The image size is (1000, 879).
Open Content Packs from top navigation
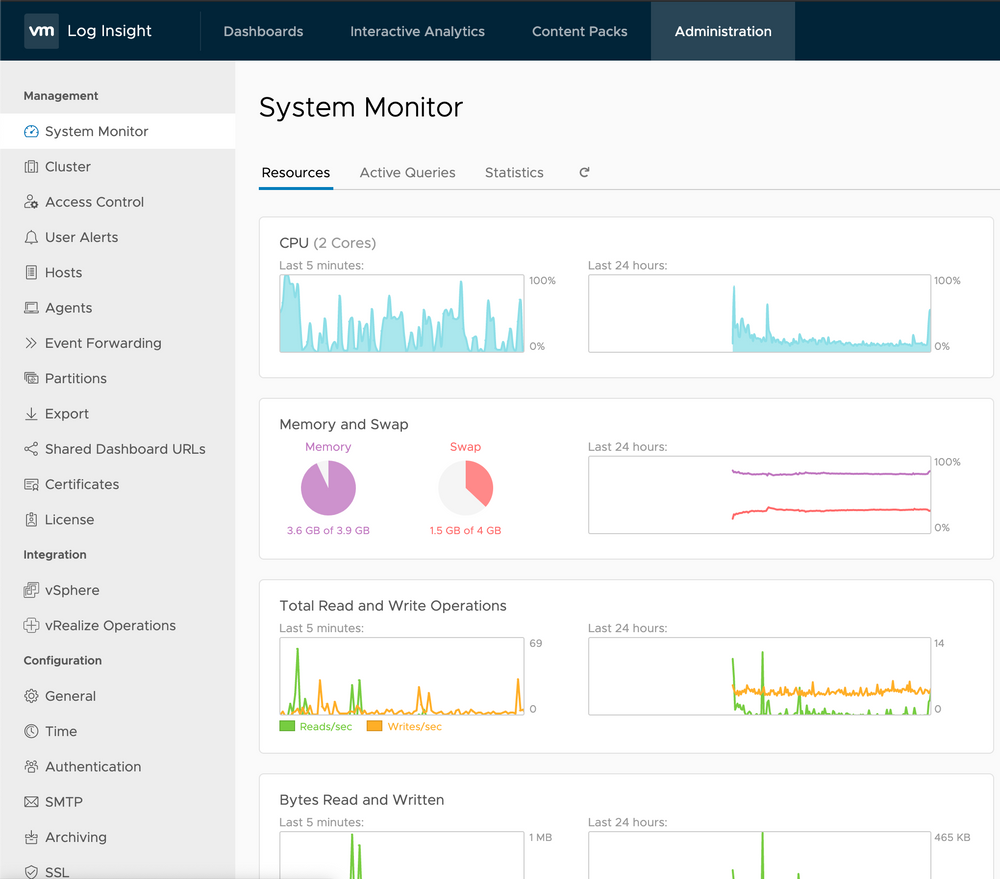pos(579,31)
